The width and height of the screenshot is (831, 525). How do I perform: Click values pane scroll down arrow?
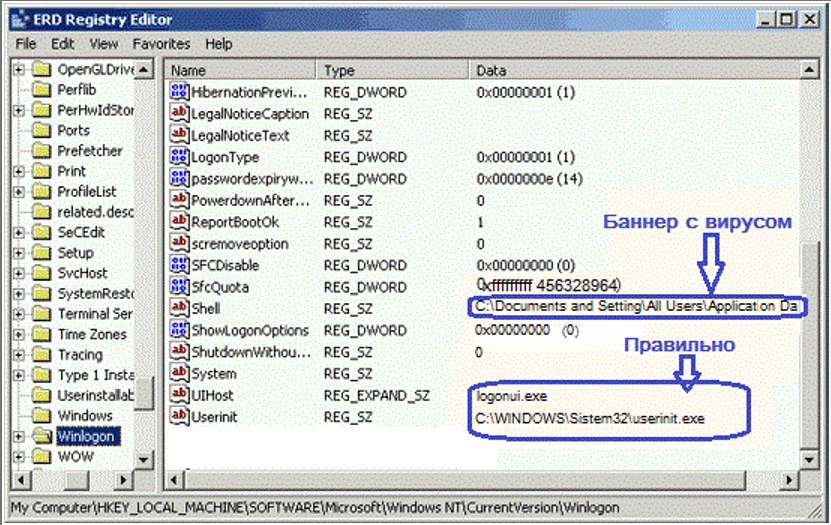point(809,459)
